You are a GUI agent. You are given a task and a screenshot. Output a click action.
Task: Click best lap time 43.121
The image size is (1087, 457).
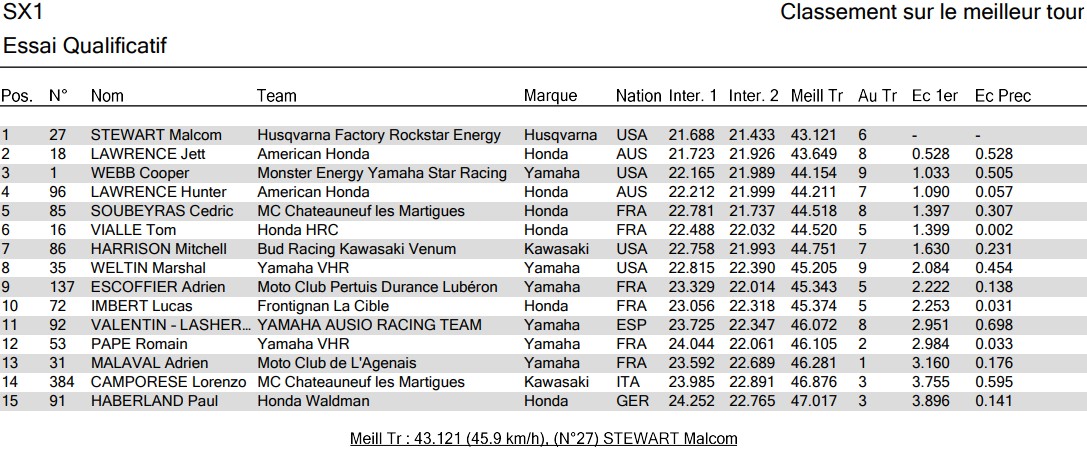pos(816,135)
